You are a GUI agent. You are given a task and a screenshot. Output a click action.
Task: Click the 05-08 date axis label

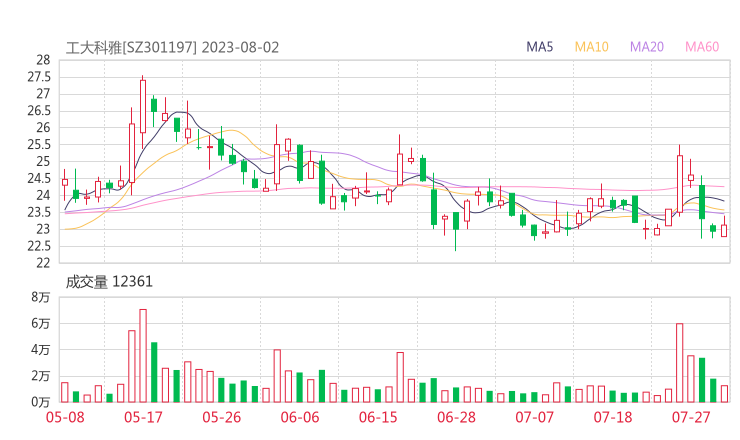65,417
